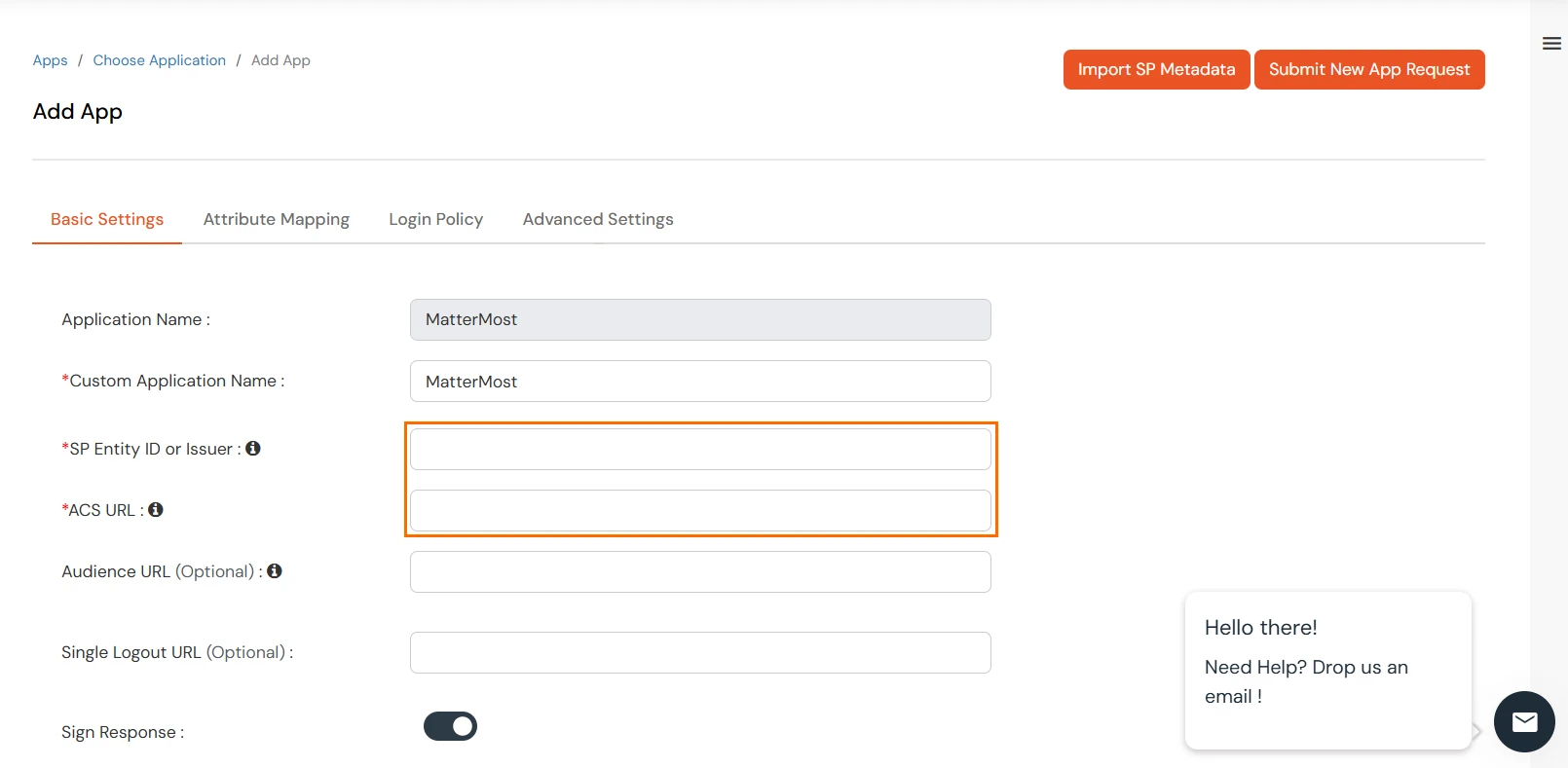Click the info icon beside Audience URL
The width and height of the screenshot is (1568, 768).
275,570
